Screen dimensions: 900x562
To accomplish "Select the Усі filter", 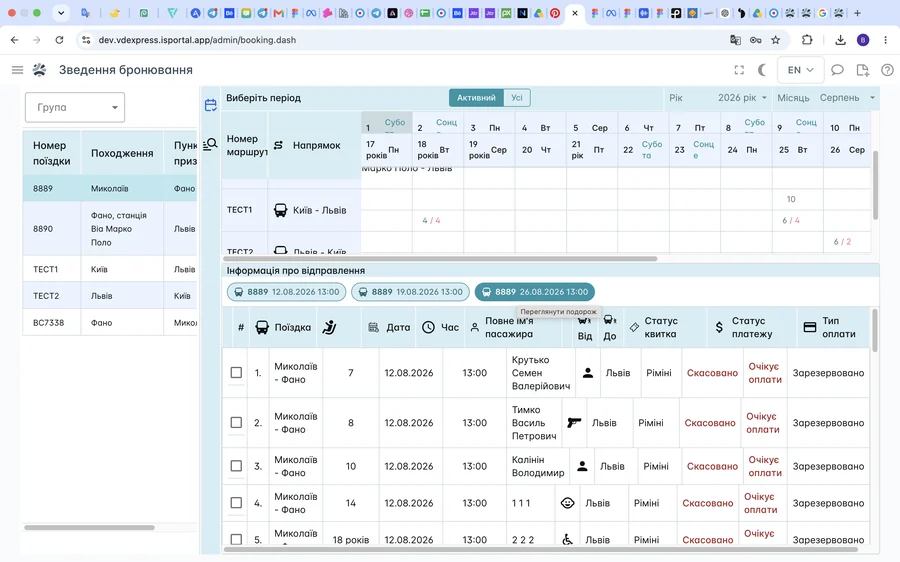I will [x=517, y=98].
